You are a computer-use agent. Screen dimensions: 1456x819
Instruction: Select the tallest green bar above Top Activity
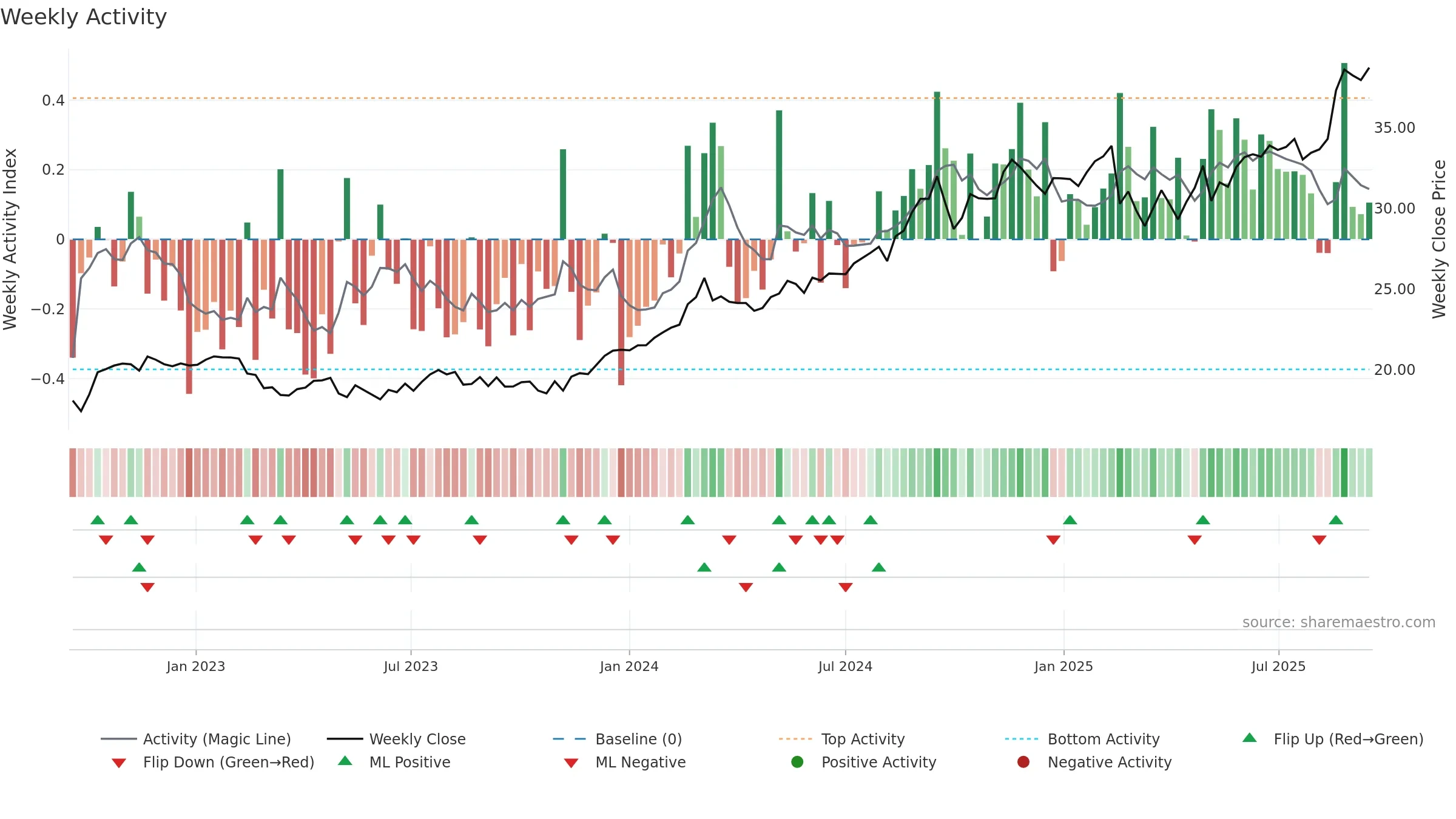pyautogui.click(x=1344, y=151)
